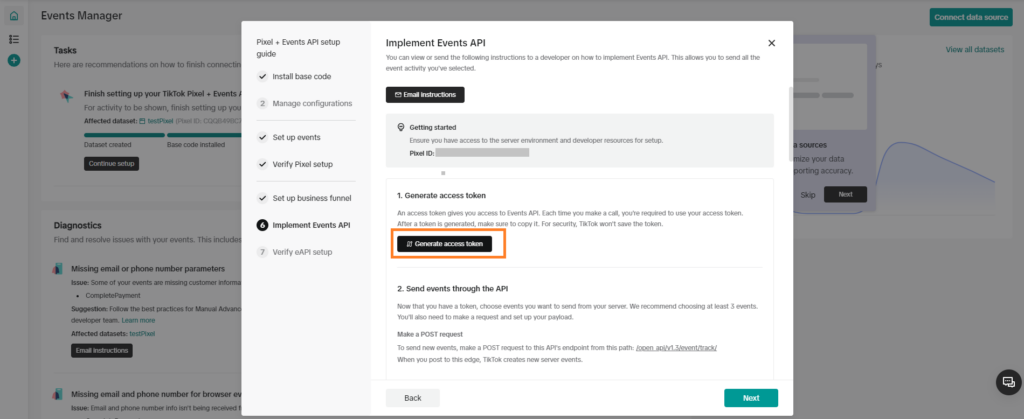Click the green plus add icon
This screenshot has height=419, width=1024.
coord(13,61)
